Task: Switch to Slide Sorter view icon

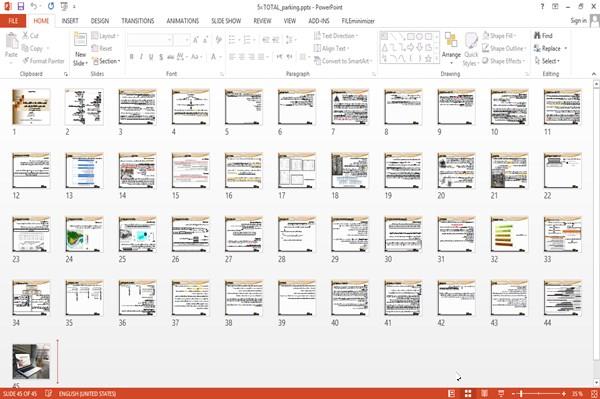Action: point(468,393)
